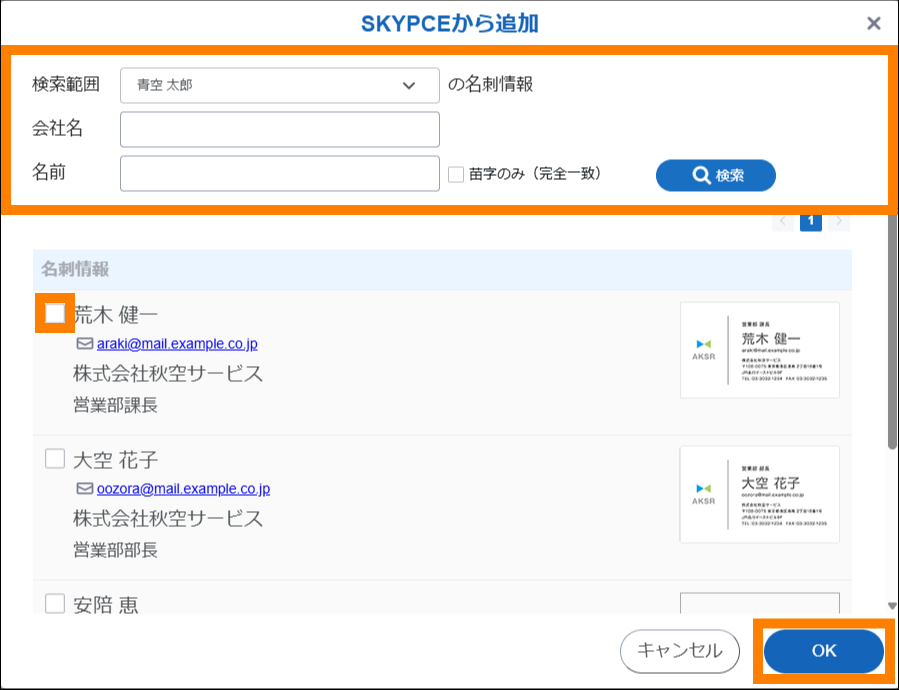Go to page 1 of results
Image resolution: width=899 pixels, height=690 pixels.
[x=810, y=221]
